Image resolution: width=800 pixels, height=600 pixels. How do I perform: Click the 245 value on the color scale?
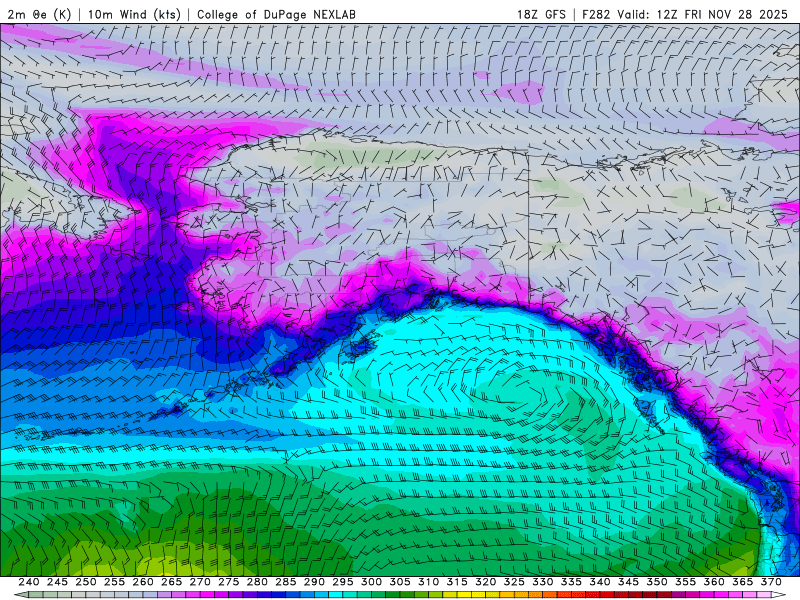pos(57,582)
